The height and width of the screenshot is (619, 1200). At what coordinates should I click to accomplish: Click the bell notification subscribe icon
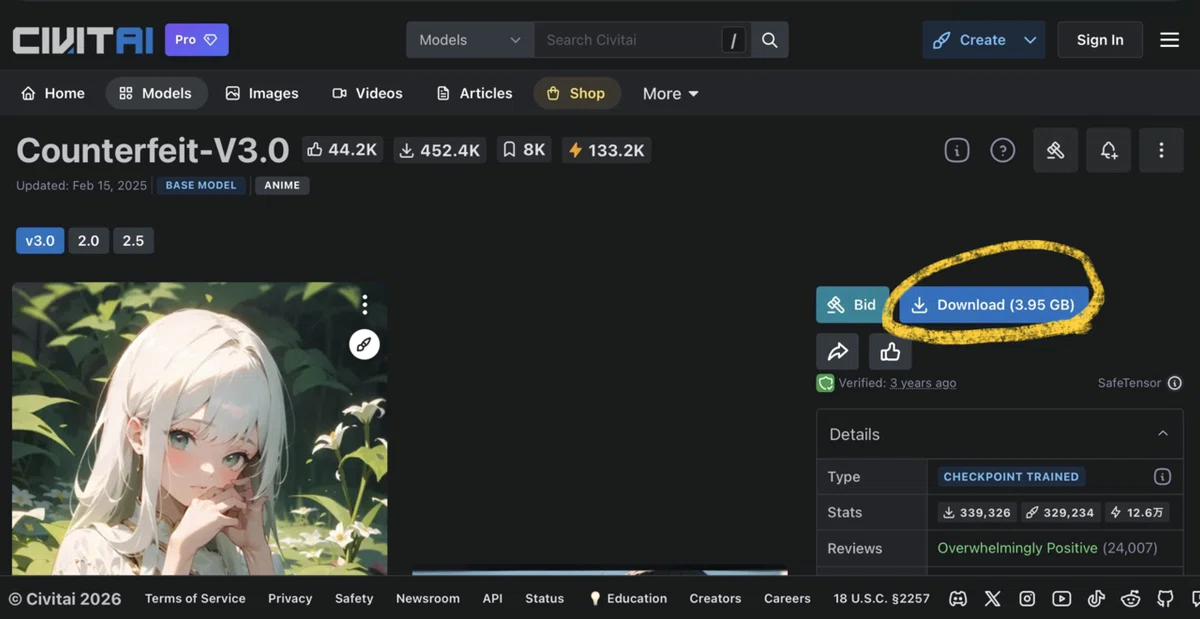point(1108,150)
